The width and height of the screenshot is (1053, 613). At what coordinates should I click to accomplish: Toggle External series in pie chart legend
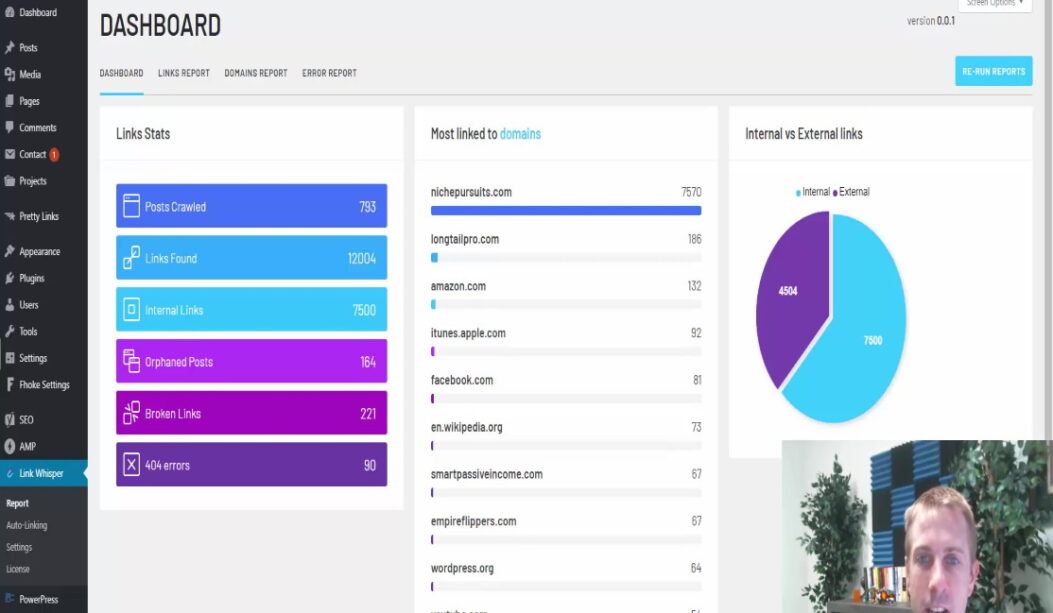coord(851,192)
